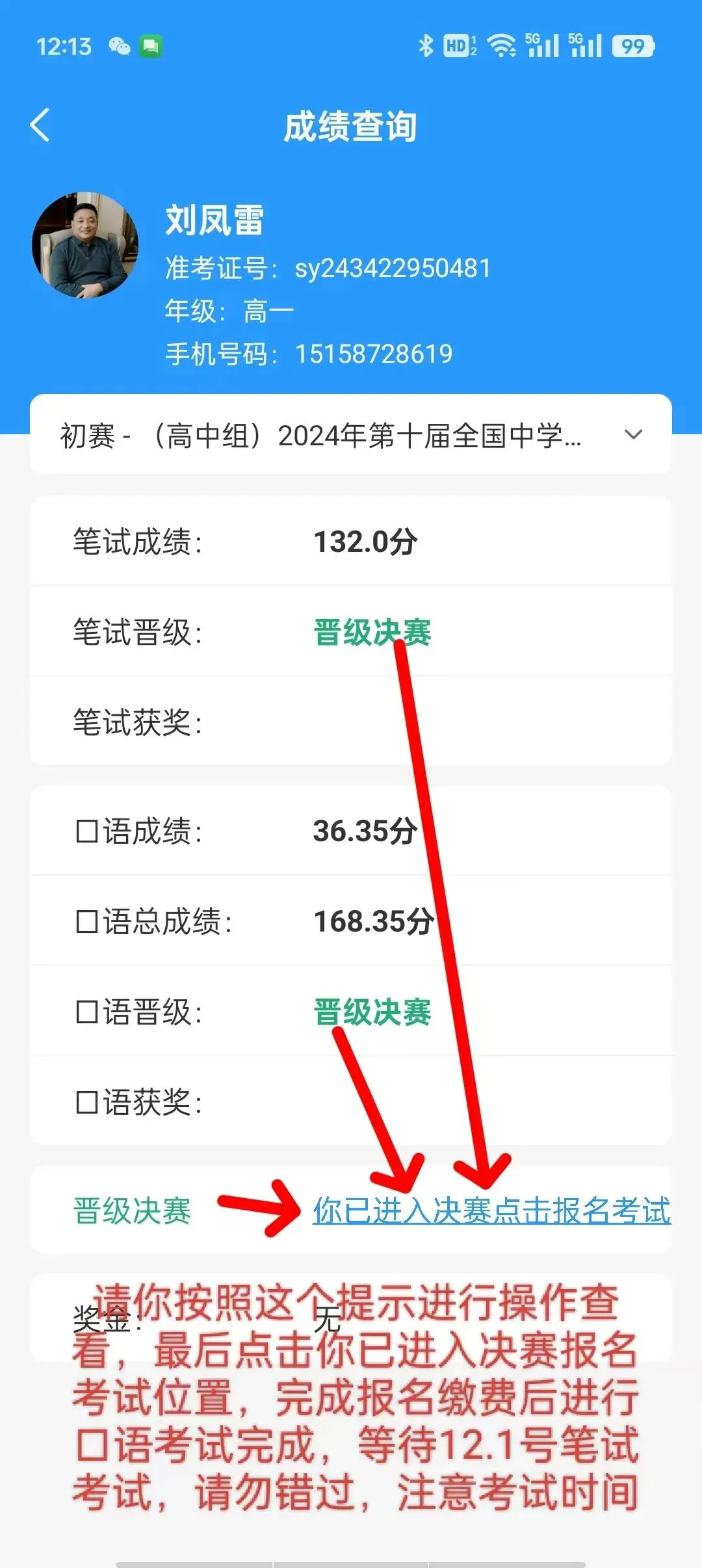
Task: Tap the first 5G signal strength icon
Action: pos(542,46)
